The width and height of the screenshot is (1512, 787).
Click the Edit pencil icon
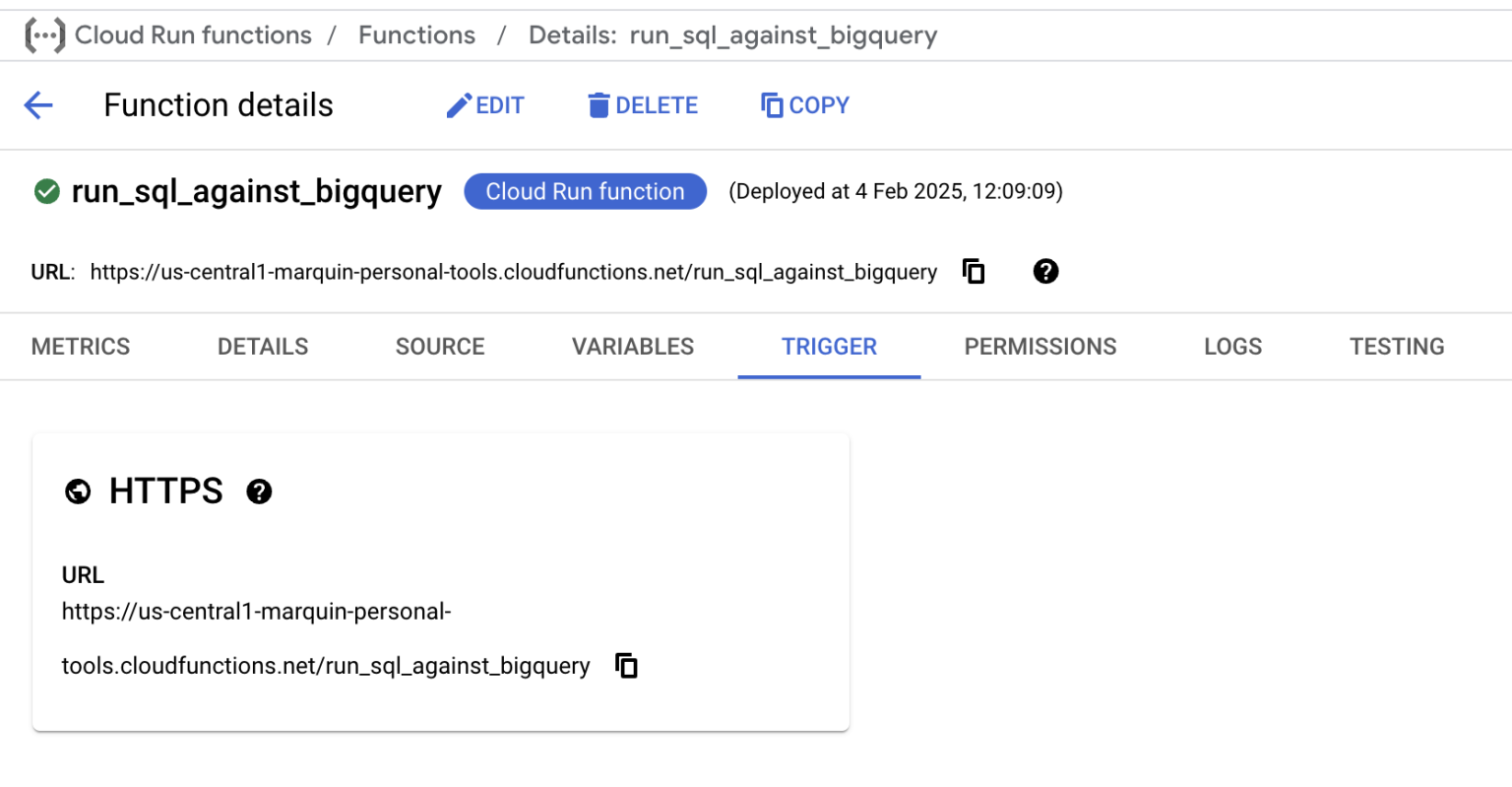point(459,103)
